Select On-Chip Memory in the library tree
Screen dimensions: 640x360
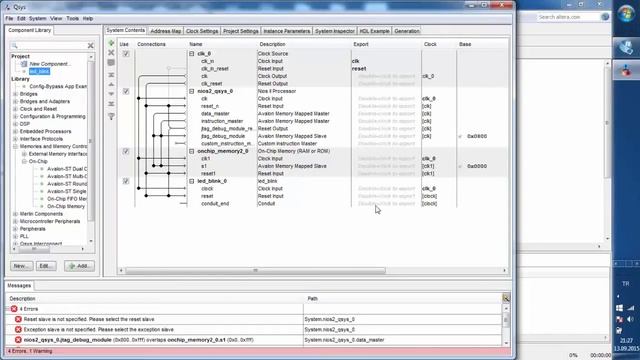[66, 207]
